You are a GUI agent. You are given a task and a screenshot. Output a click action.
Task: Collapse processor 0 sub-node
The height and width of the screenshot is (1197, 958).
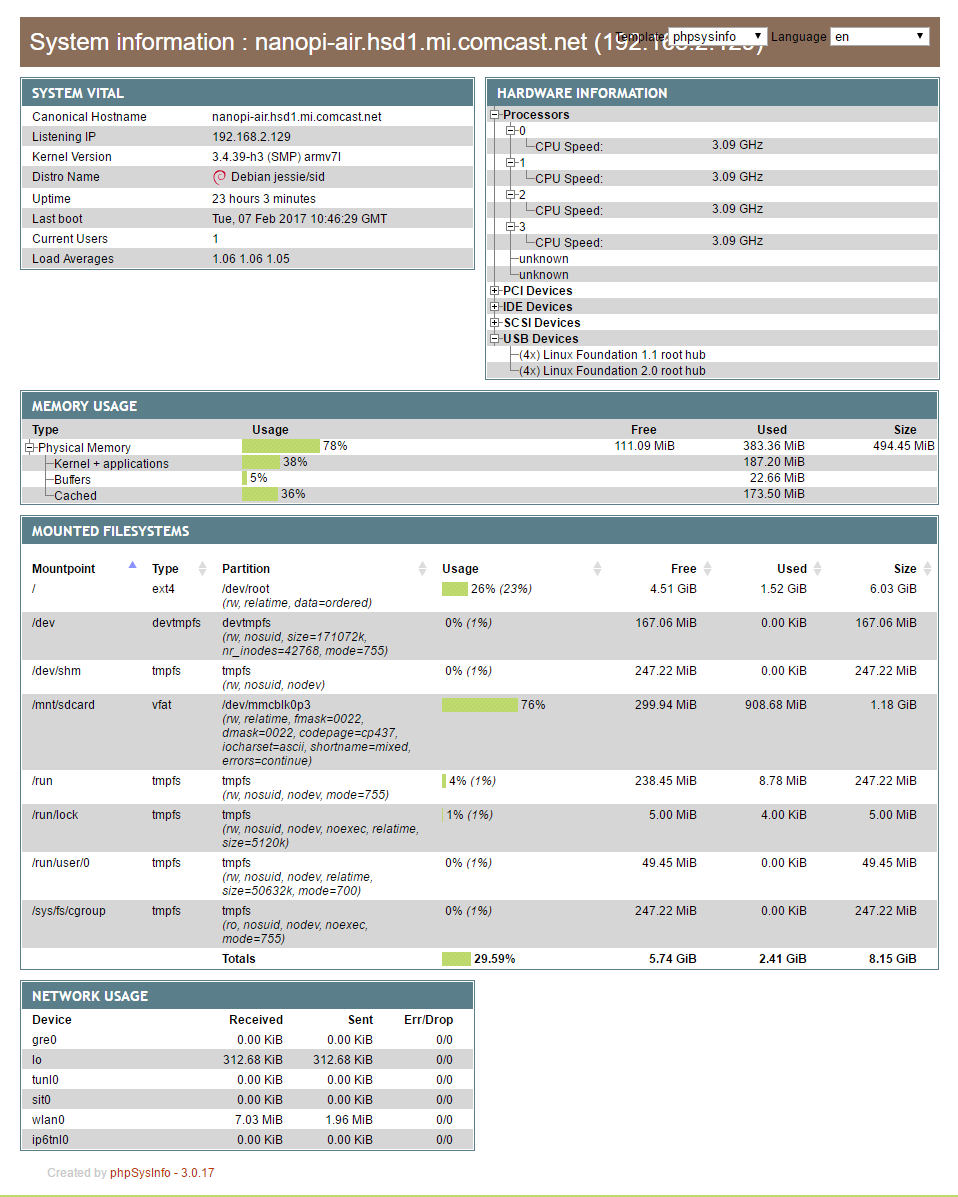point(510,131)
